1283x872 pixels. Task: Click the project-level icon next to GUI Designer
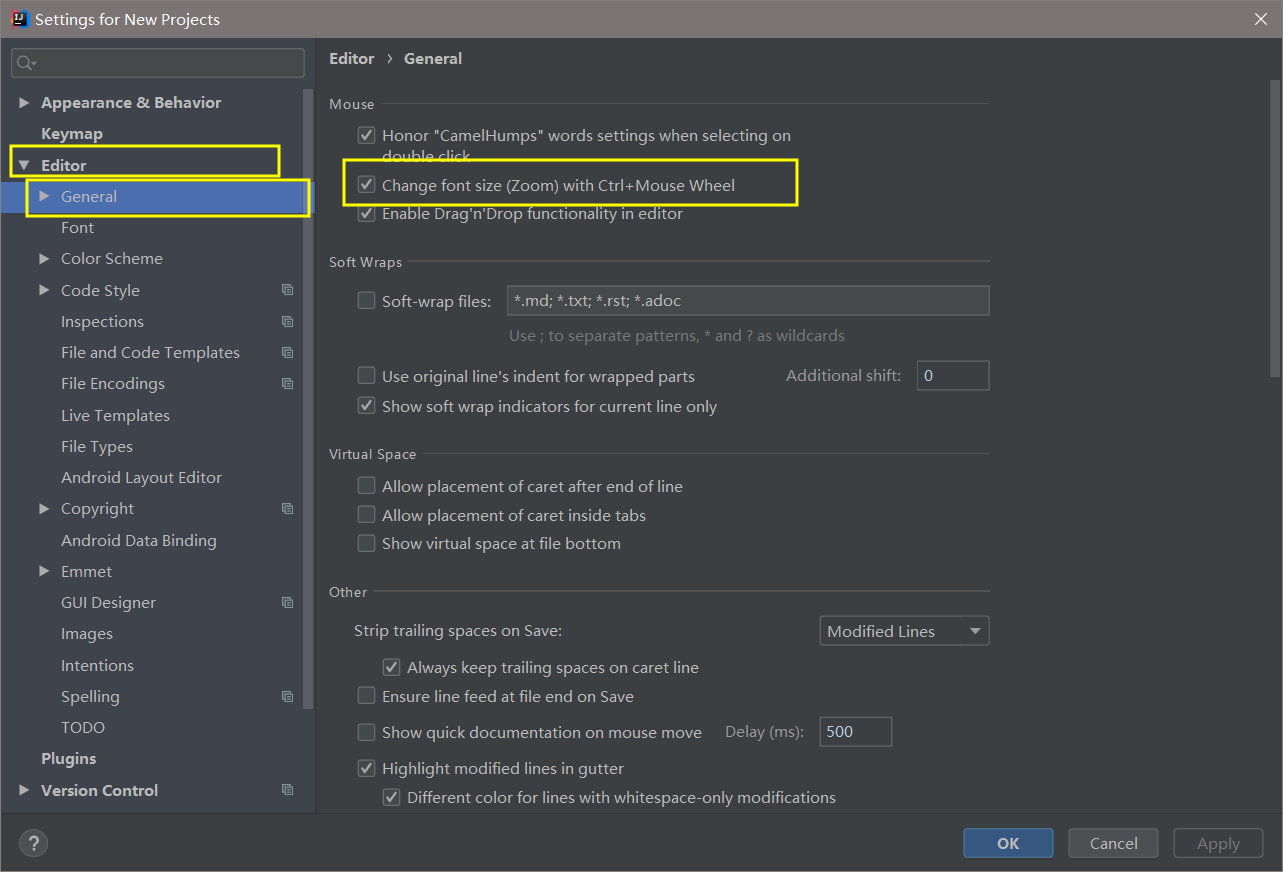tap(288, 602)
